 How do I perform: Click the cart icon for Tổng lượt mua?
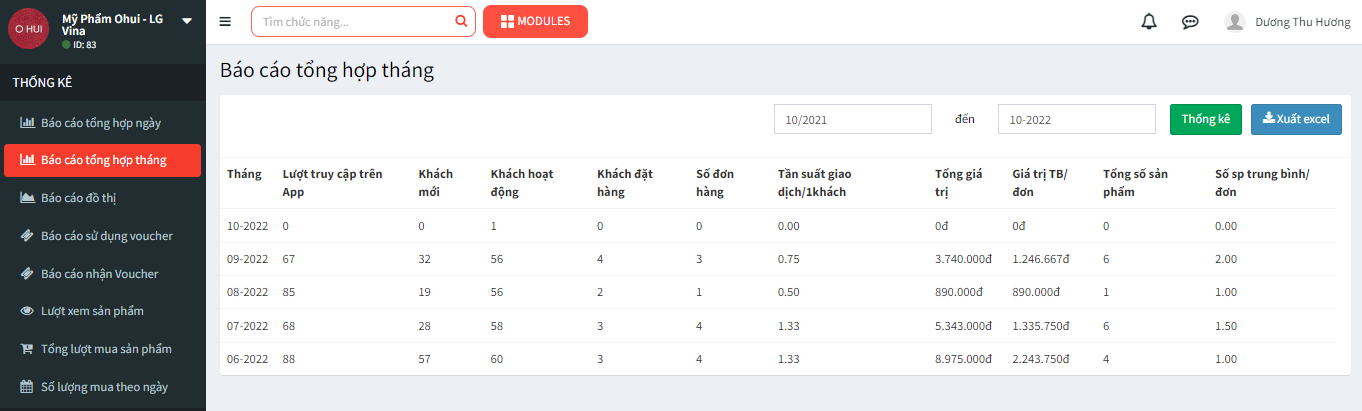point(28,349)
